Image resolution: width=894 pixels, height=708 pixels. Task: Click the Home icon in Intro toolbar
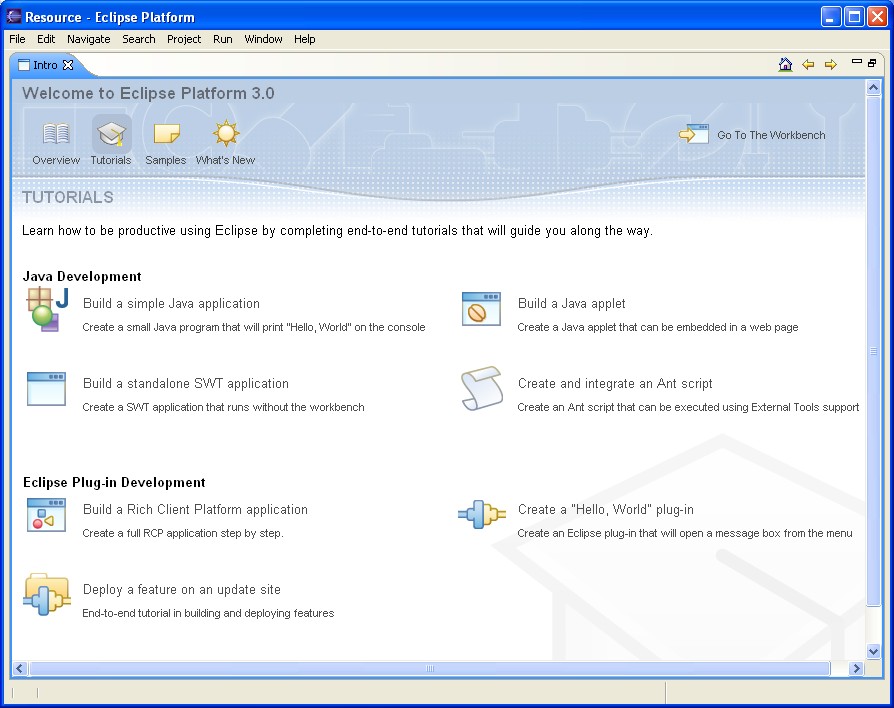point(785,64)
